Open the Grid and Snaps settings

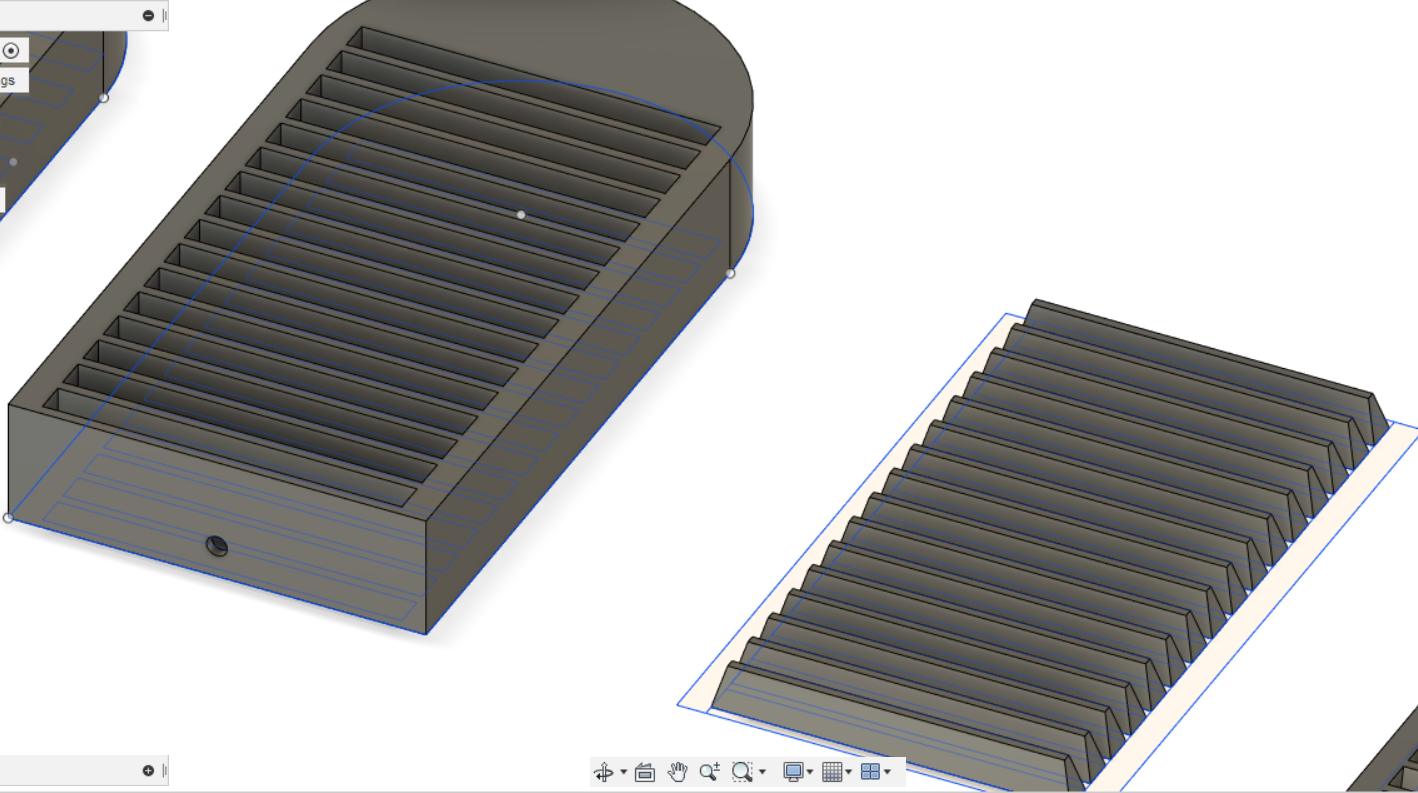click(832, 772)
